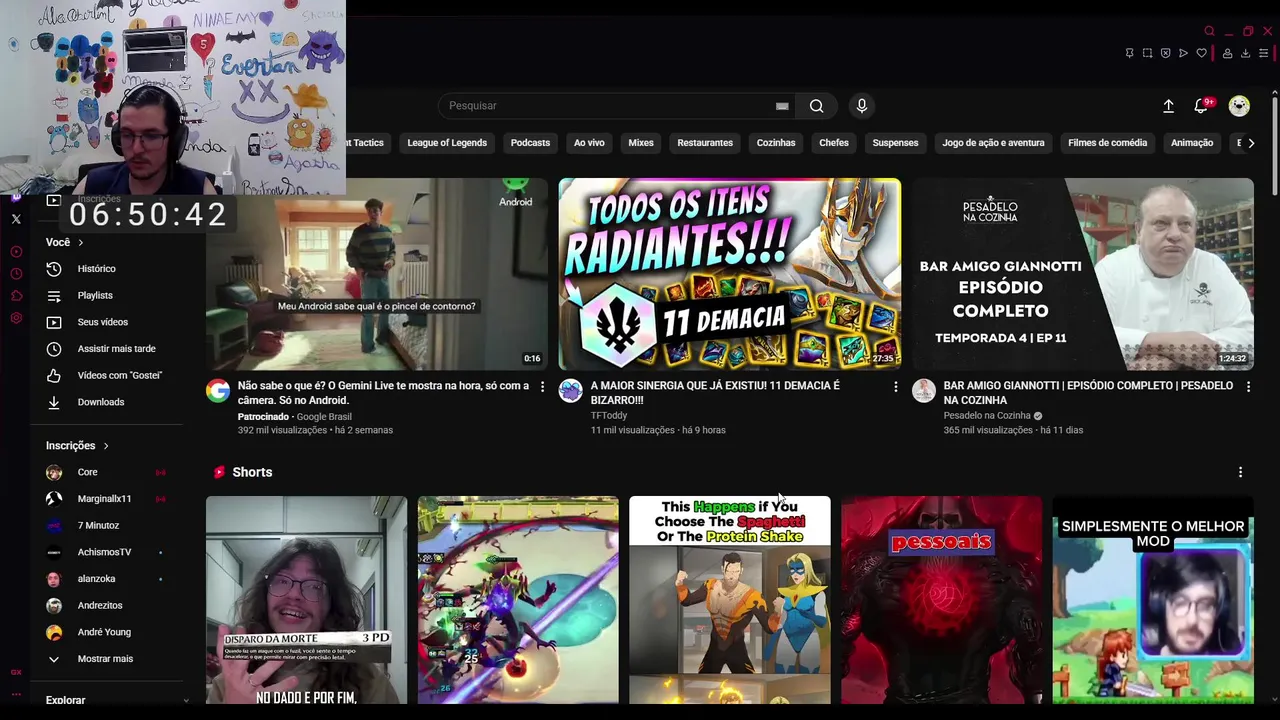1280x720 pixels.
Task: Open AchismosTV channel subscription
Action: click(x=110, y=552)
